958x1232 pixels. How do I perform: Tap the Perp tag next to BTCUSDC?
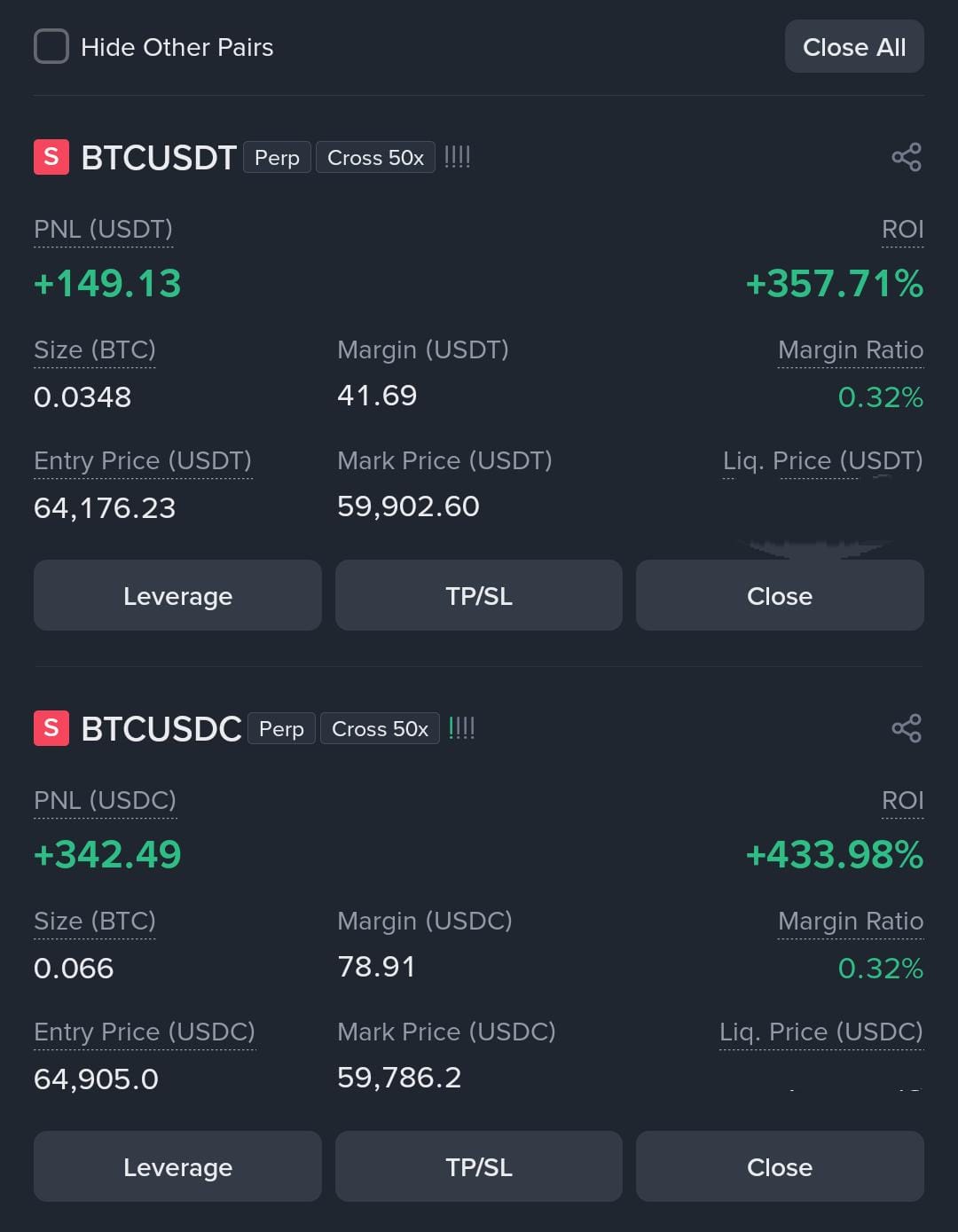pos(281,729)
